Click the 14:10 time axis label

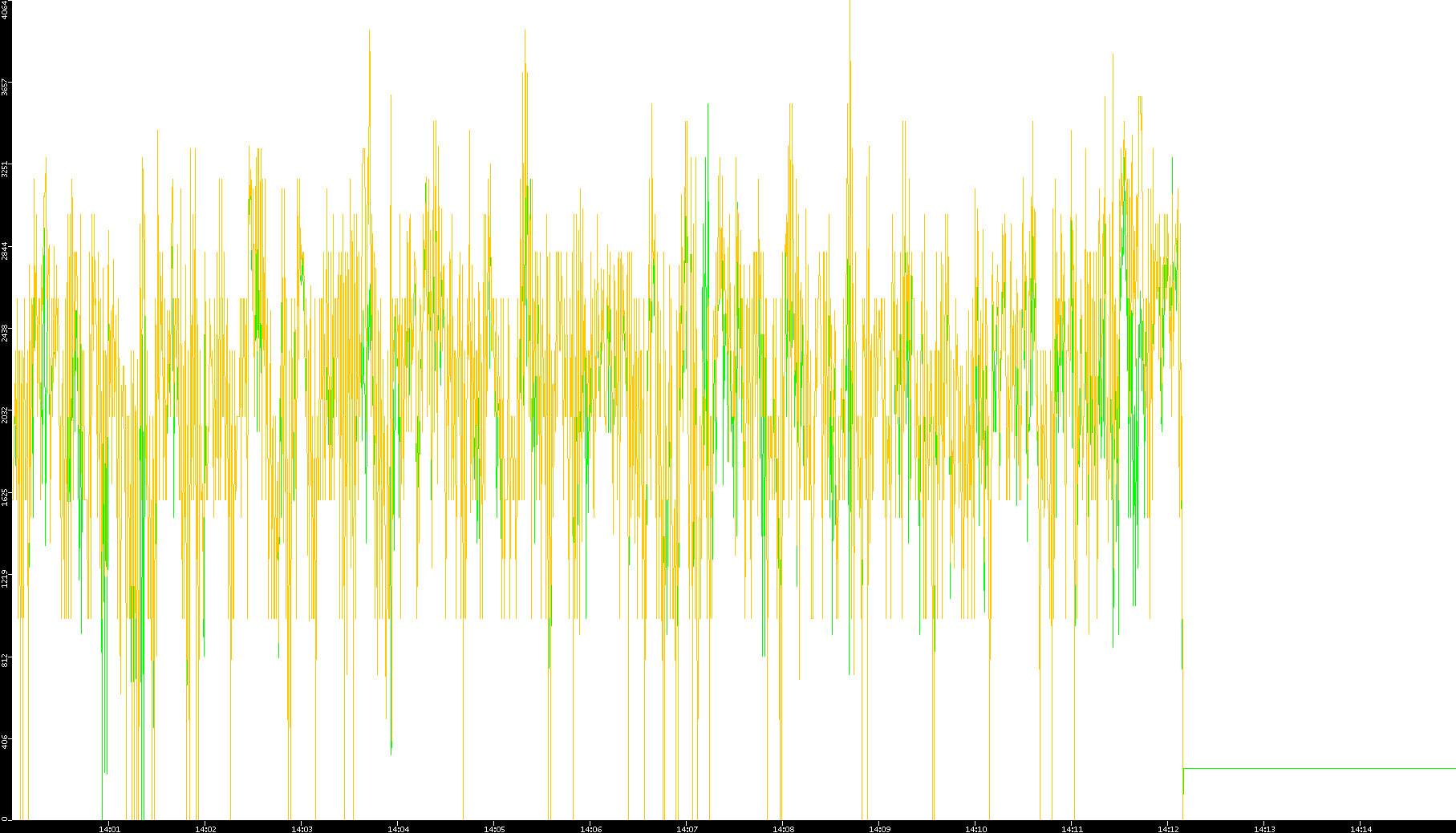point(975,828)
